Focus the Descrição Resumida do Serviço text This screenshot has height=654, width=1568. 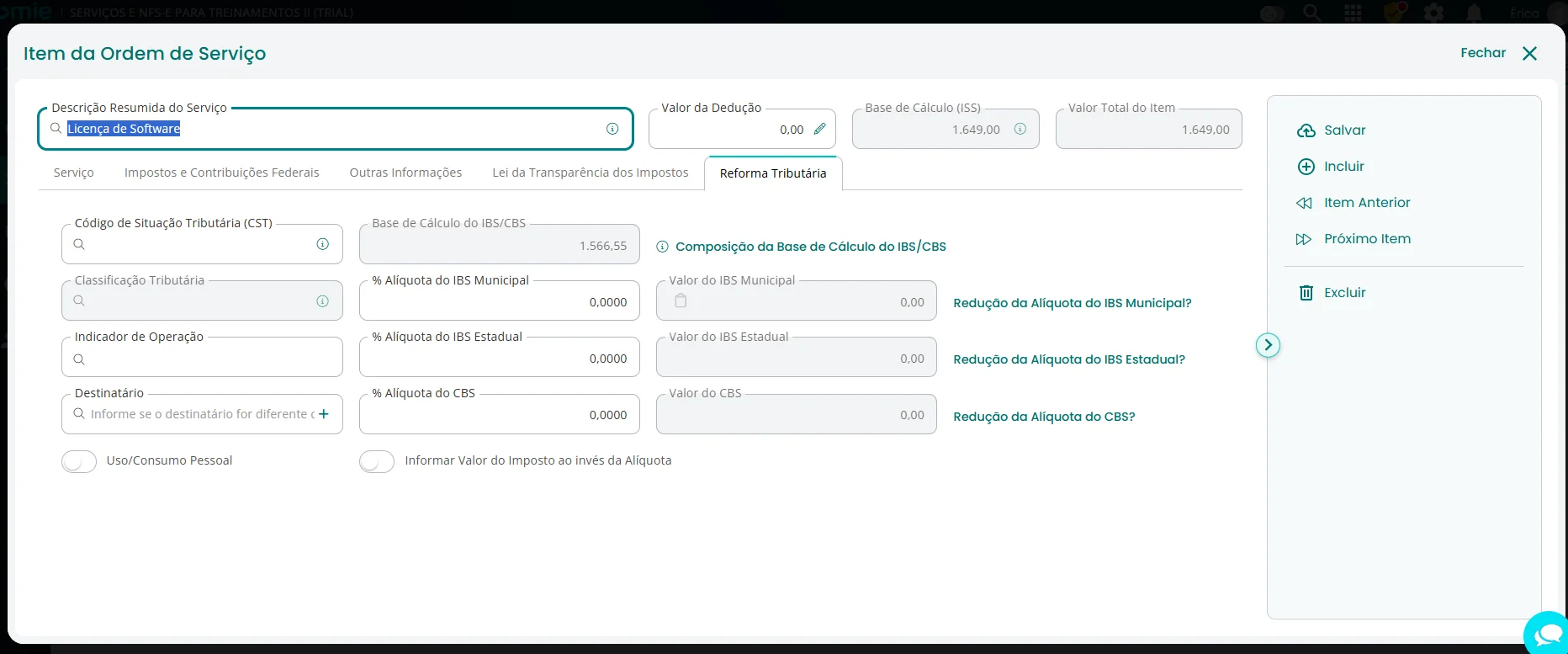click(124, 129)
